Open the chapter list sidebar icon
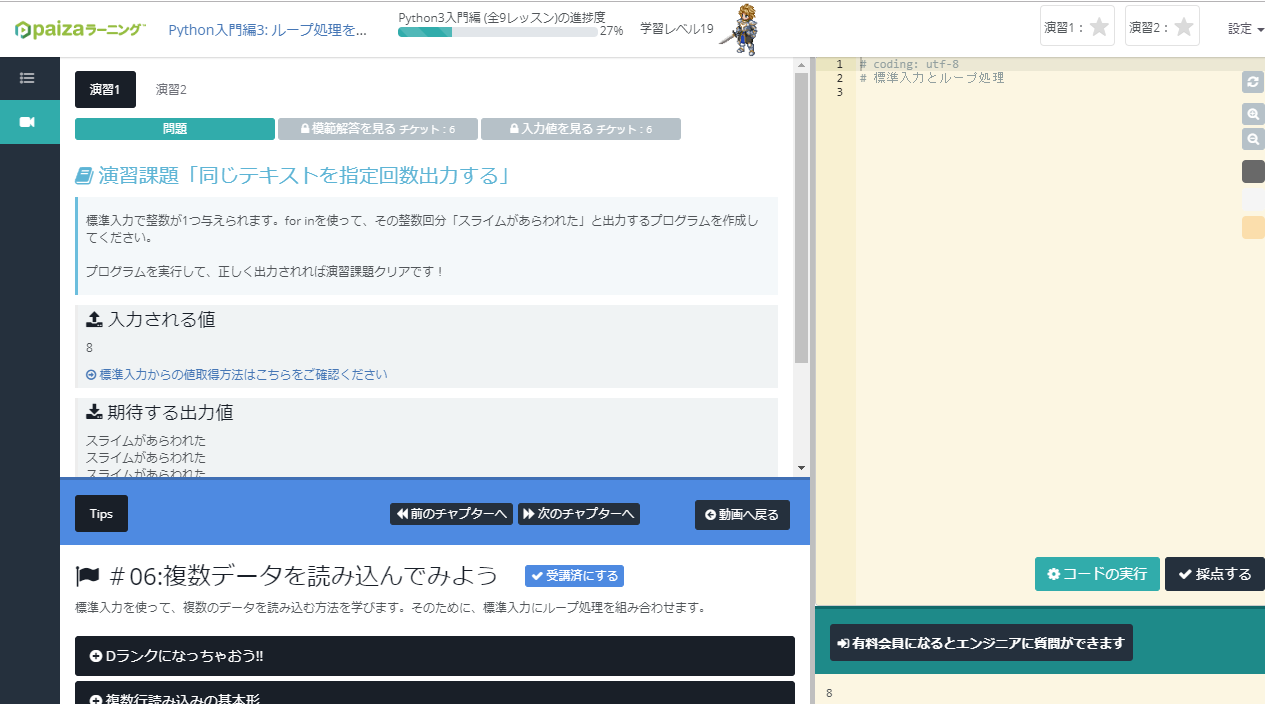Screen dimensions: 1265x704 coord(27,78)
